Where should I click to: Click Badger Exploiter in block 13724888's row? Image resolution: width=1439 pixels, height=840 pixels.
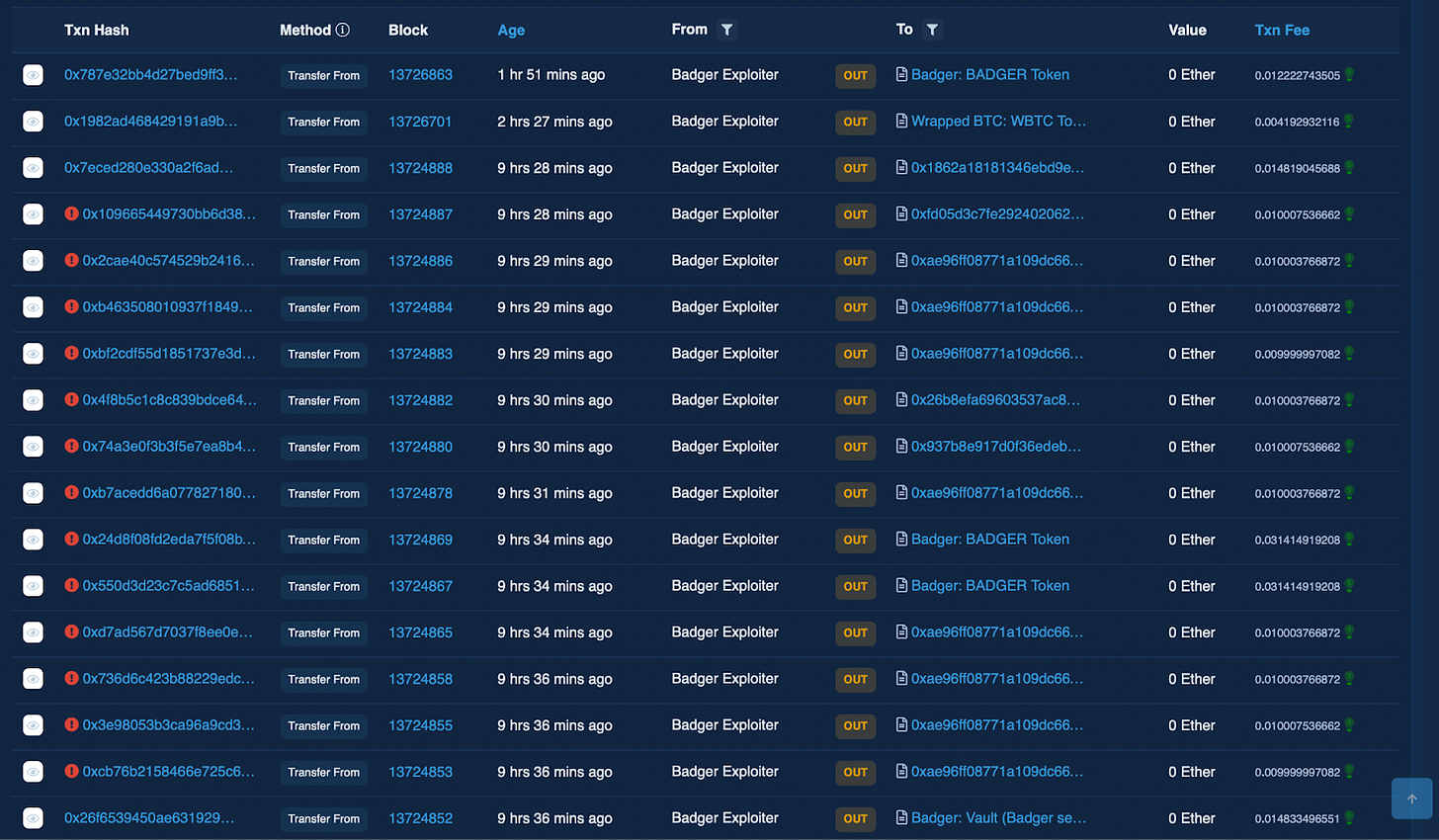724,168
